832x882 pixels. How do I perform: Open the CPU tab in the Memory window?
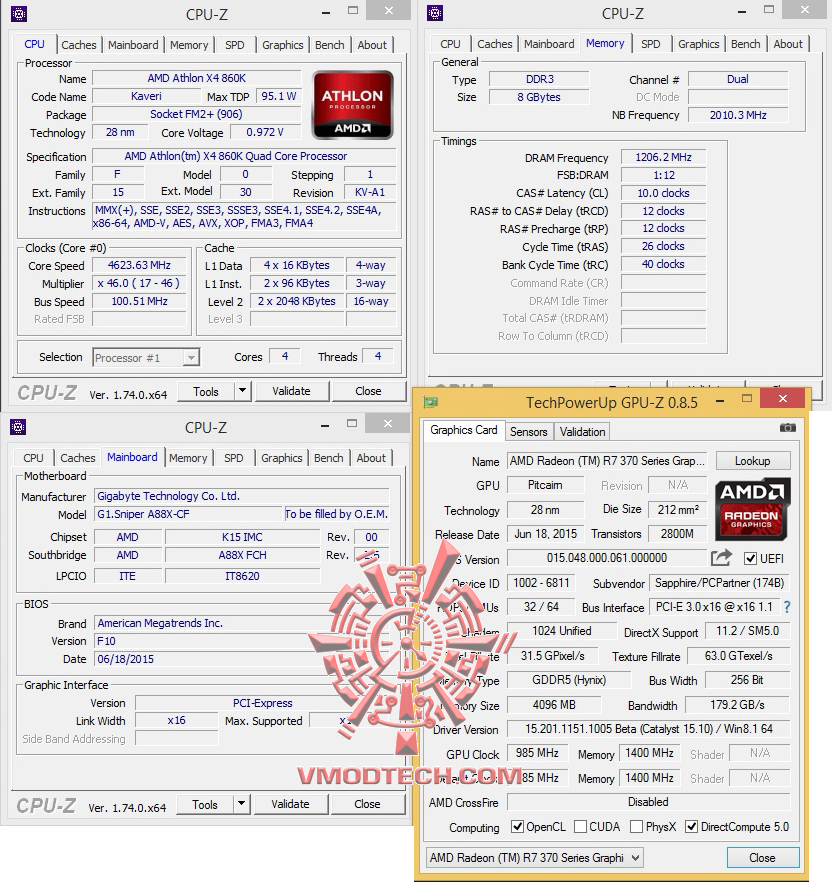450,44
